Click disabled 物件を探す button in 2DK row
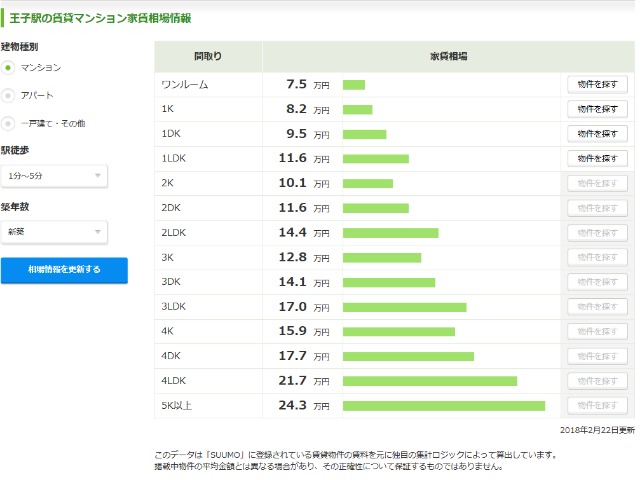Viewport: 640px width, 480px height. [597, 208]
